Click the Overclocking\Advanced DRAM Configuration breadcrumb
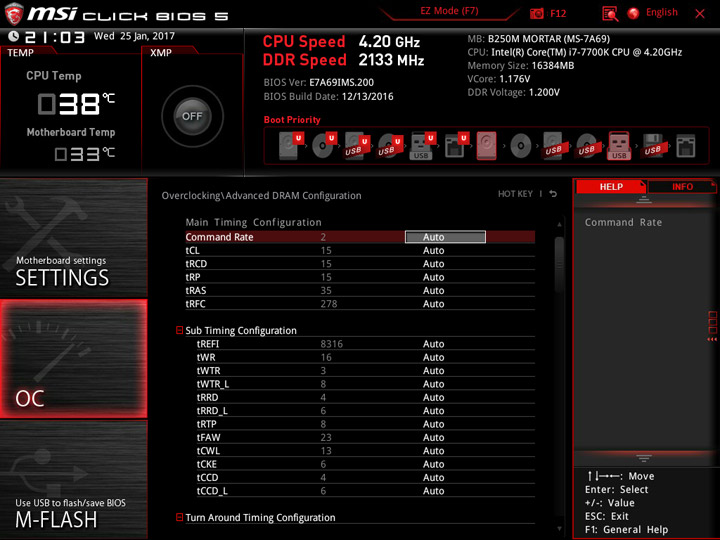This screenshot has width=720, height=540. pos(261,196)
